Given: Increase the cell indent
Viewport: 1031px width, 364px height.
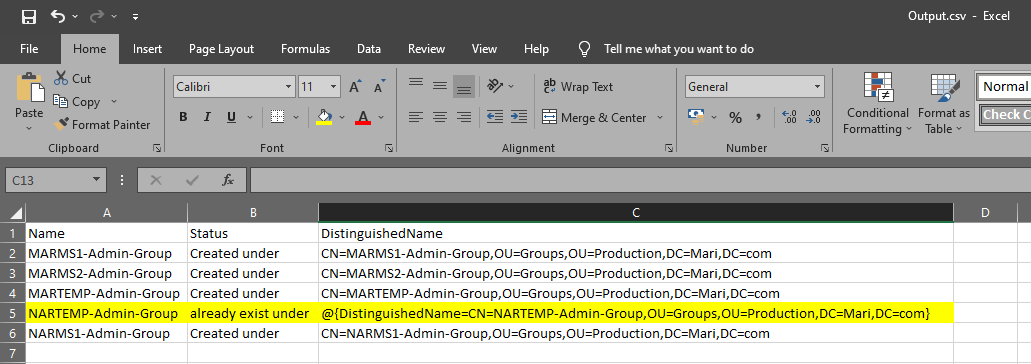Looking at the screenshot, I should (x=519, y=118).
